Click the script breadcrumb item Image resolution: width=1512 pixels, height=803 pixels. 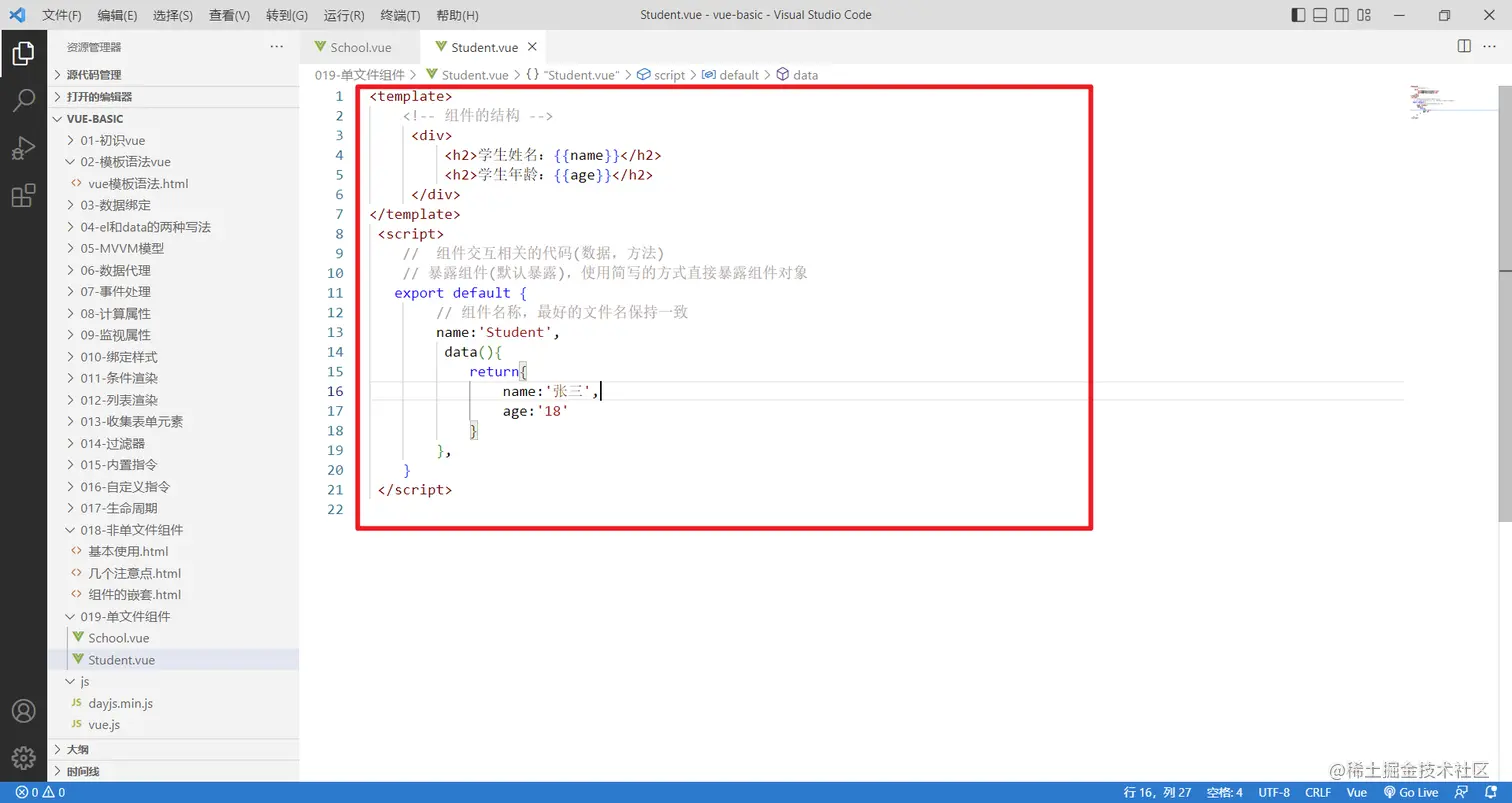coord(661,75)
